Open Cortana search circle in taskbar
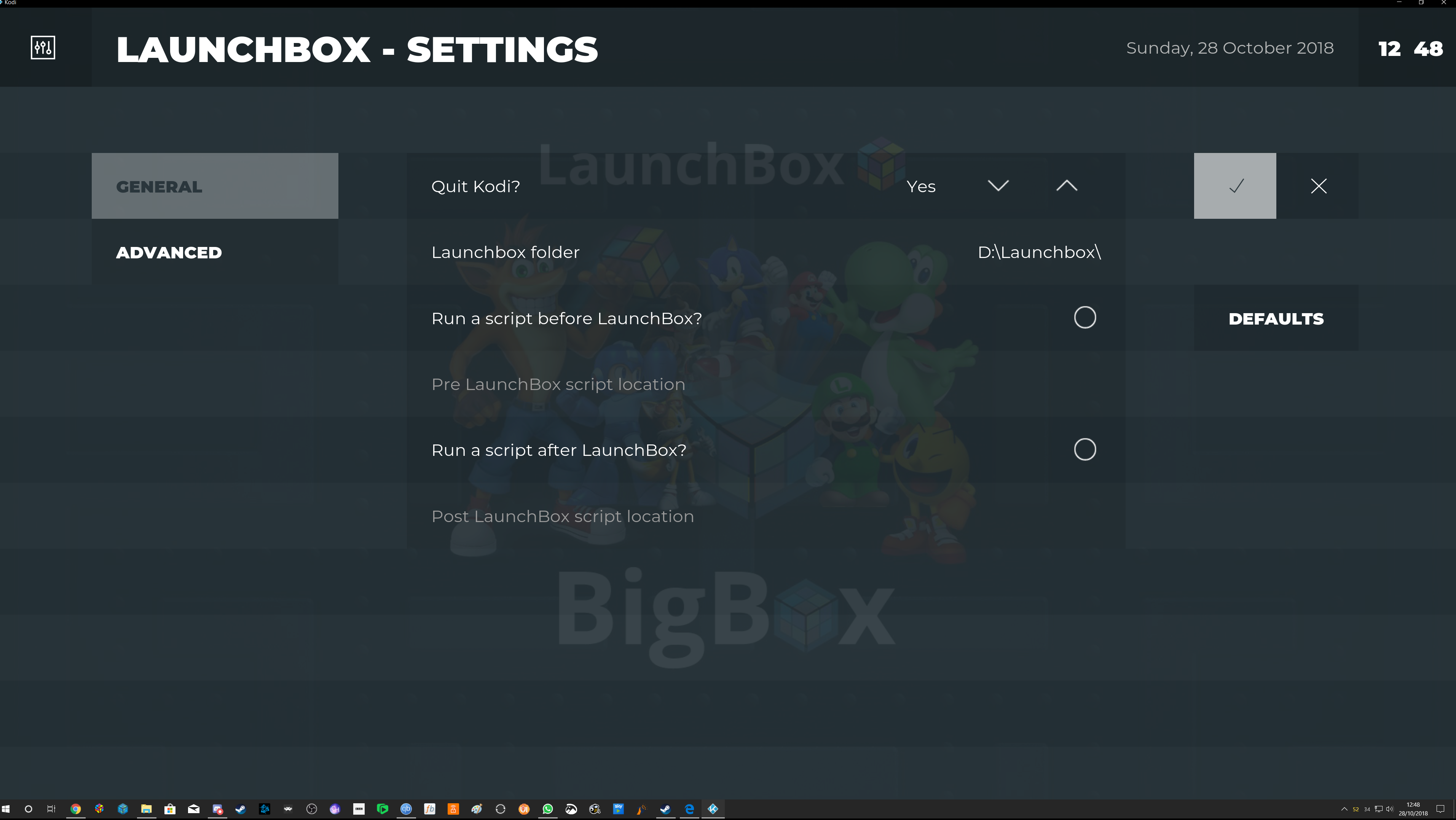 (x=28, y=809)
